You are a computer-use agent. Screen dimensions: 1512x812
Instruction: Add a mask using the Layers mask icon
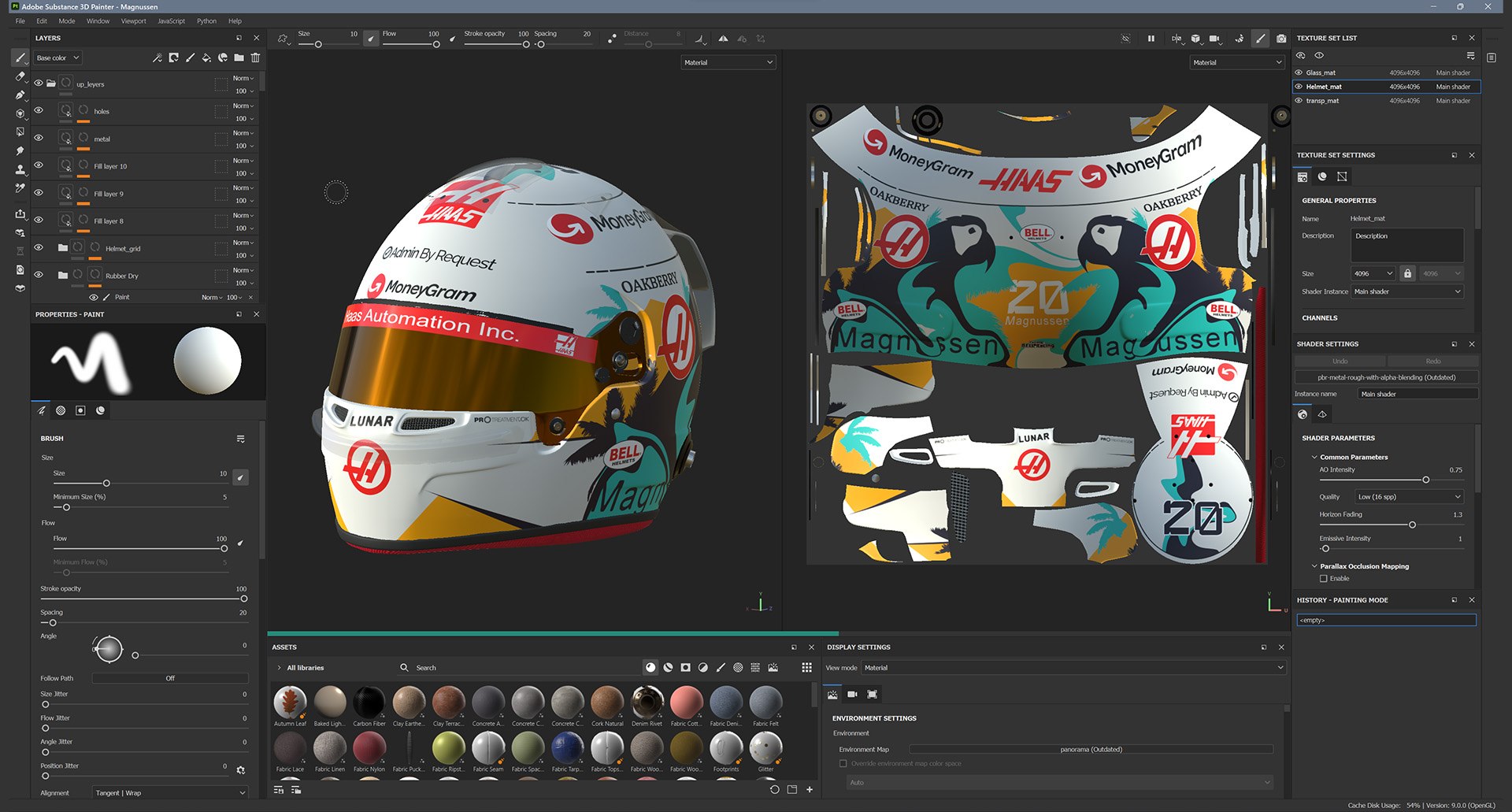173,57
